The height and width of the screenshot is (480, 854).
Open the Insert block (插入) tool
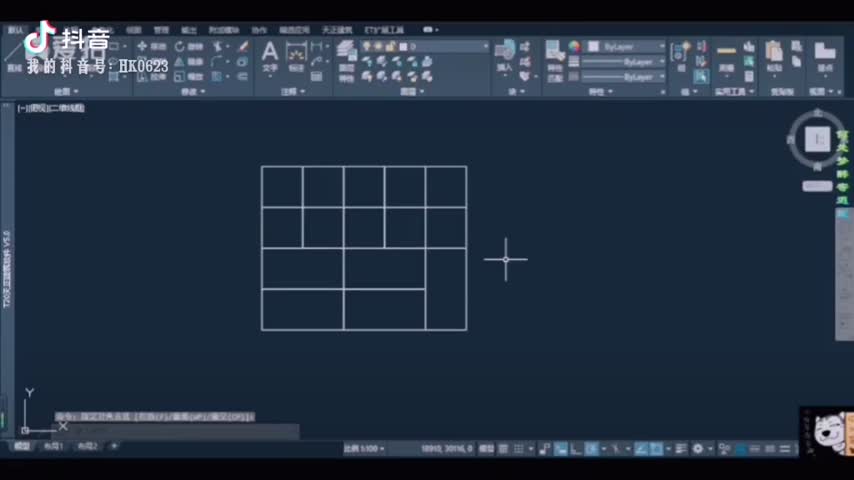point(504,55)
